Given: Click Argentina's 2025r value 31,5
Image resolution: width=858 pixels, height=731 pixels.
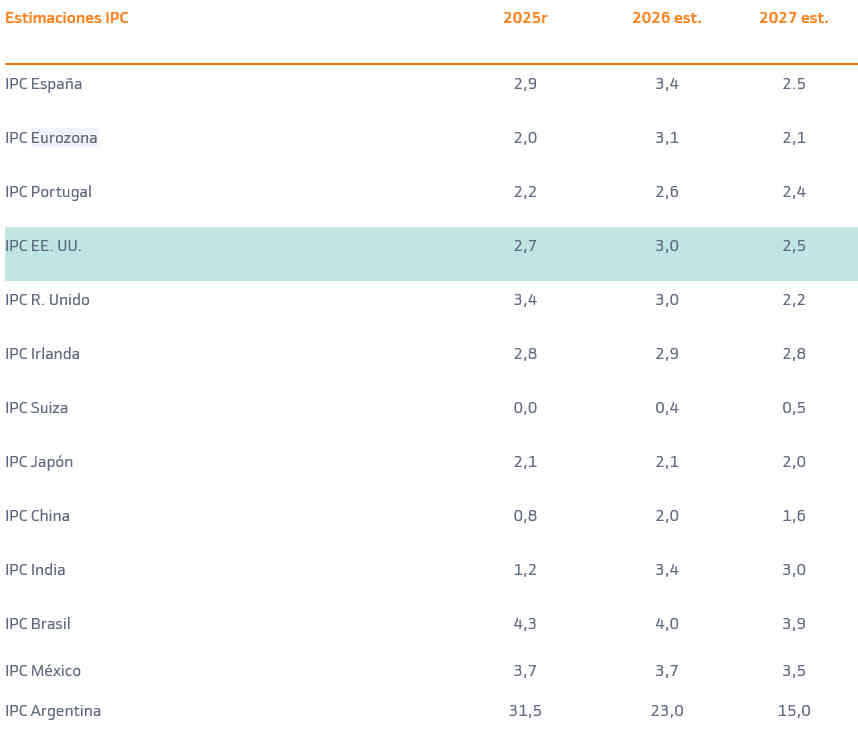Looking at the screenshot, I should coord(525,711).
